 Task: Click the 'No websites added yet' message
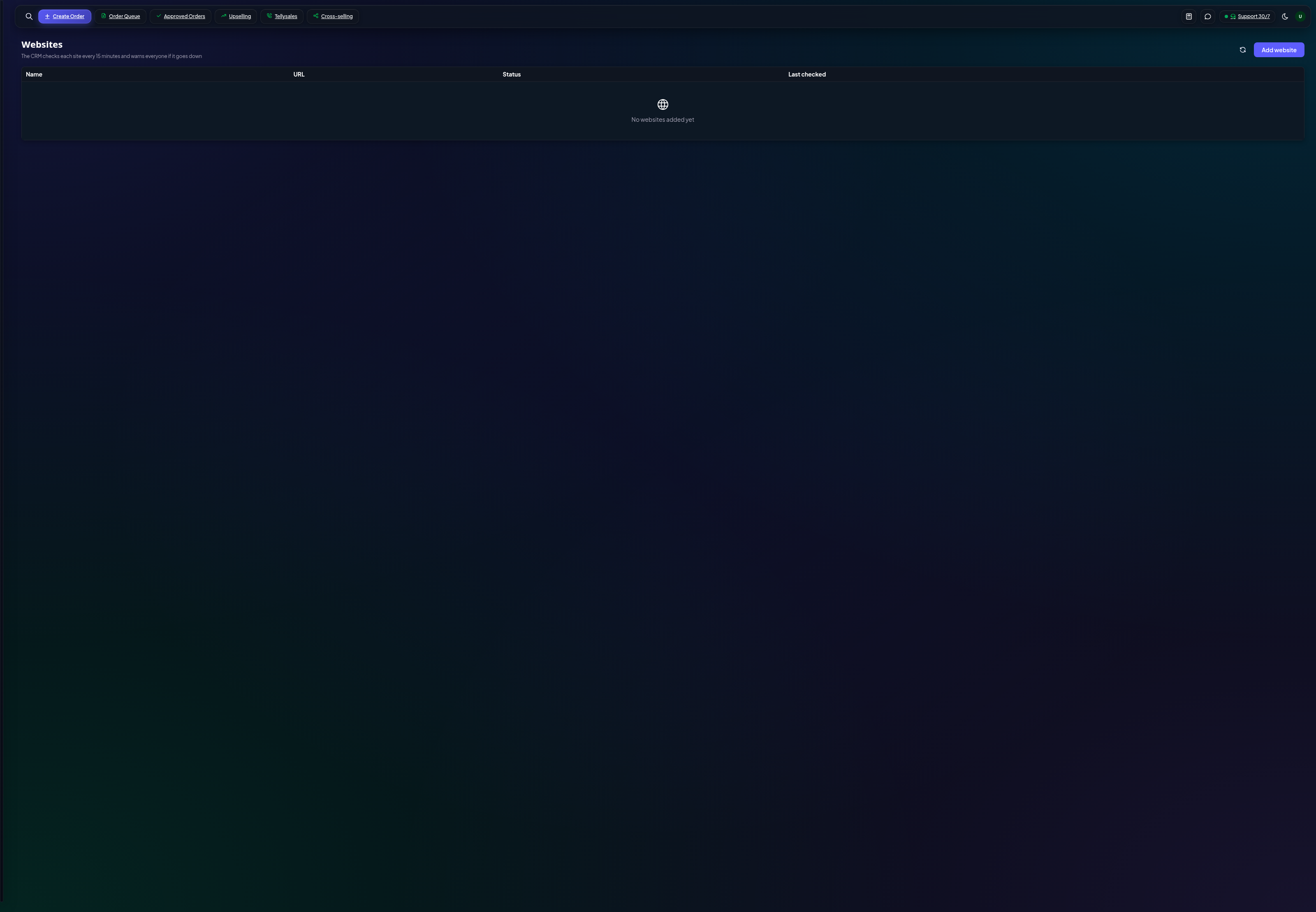[x=663, y=119]
